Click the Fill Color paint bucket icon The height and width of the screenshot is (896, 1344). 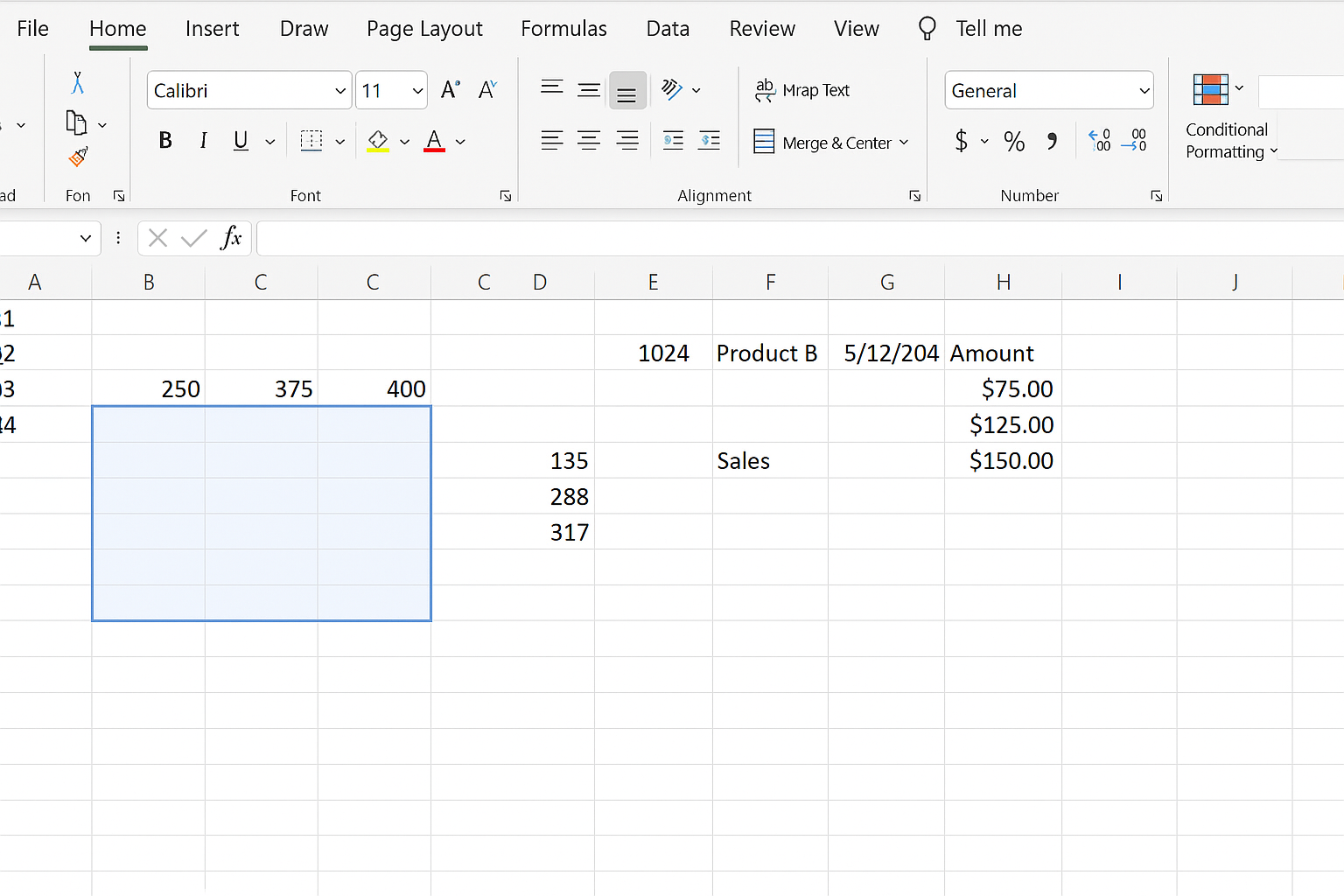click(x=378, y=141)
